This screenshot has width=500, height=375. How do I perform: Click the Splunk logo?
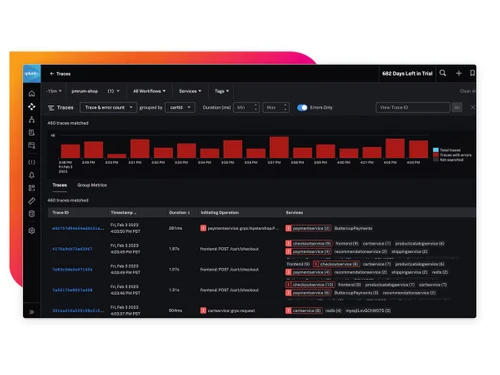coord(32,73)
